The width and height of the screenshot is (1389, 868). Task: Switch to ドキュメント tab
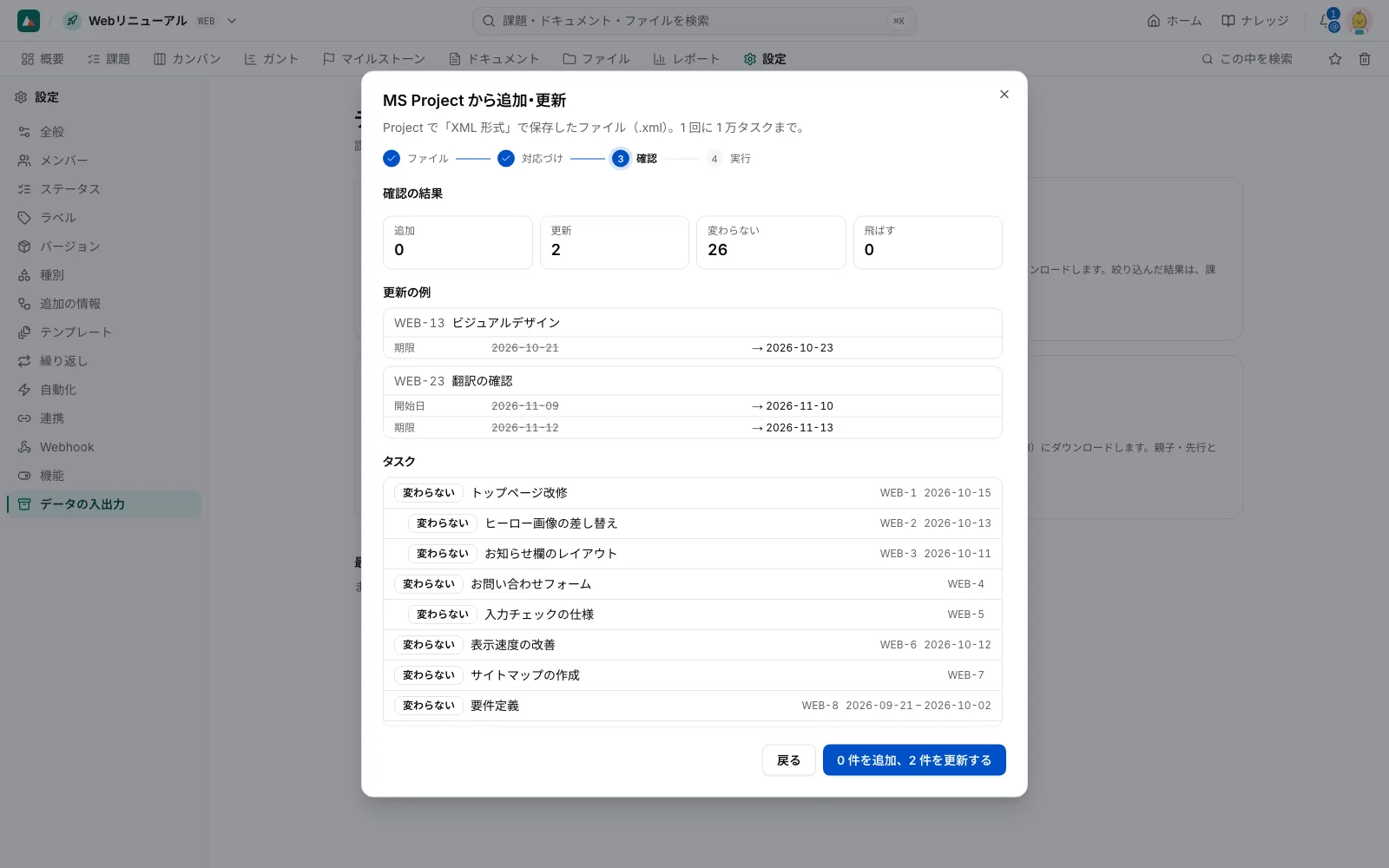pos(494,59)
